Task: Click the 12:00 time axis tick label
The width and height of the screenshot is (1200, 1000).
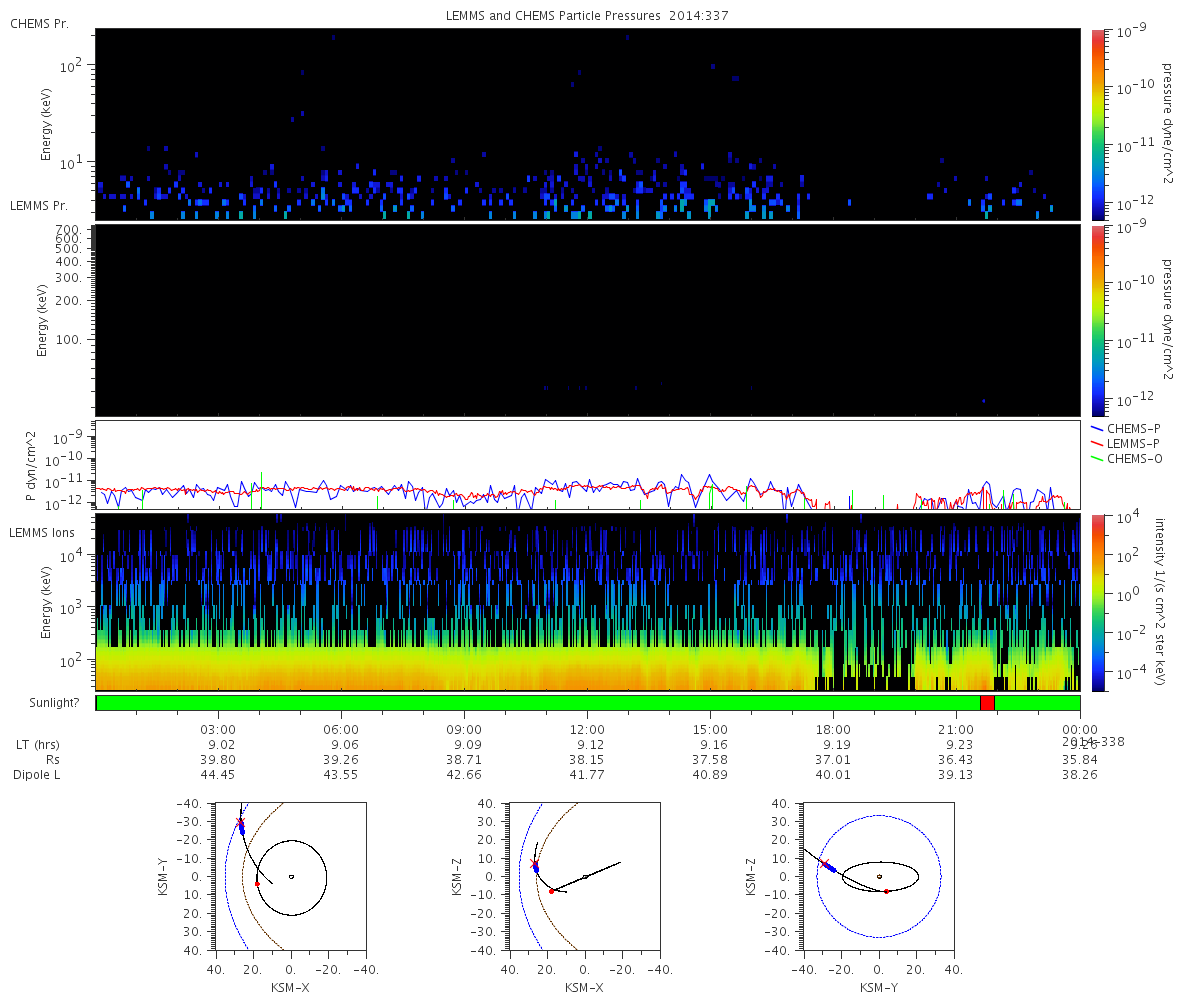Action: coord(587,730)
